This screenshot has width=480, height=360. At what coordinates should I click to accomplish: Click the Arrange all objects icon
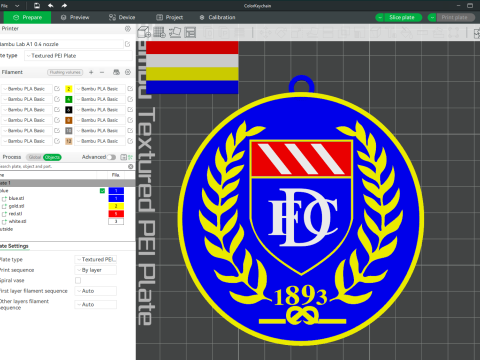tap(190, 32)
